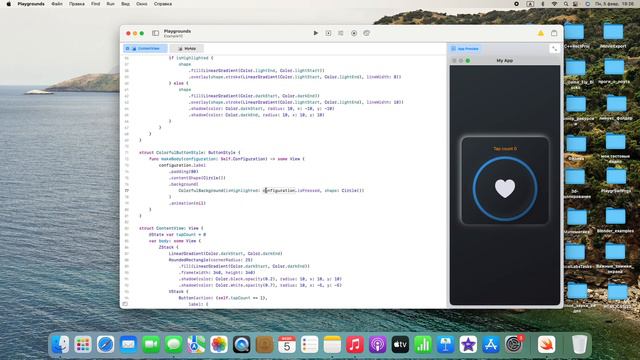
Task: Expand the app preview to full size
Action: pyautogui.click(x=554, y=49)
